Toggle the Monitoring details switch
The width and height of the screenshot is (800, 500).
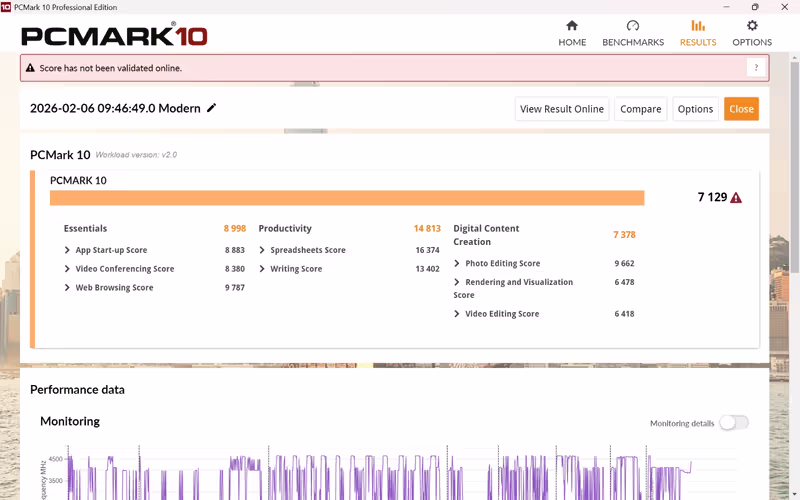click(x=733, y=423)
